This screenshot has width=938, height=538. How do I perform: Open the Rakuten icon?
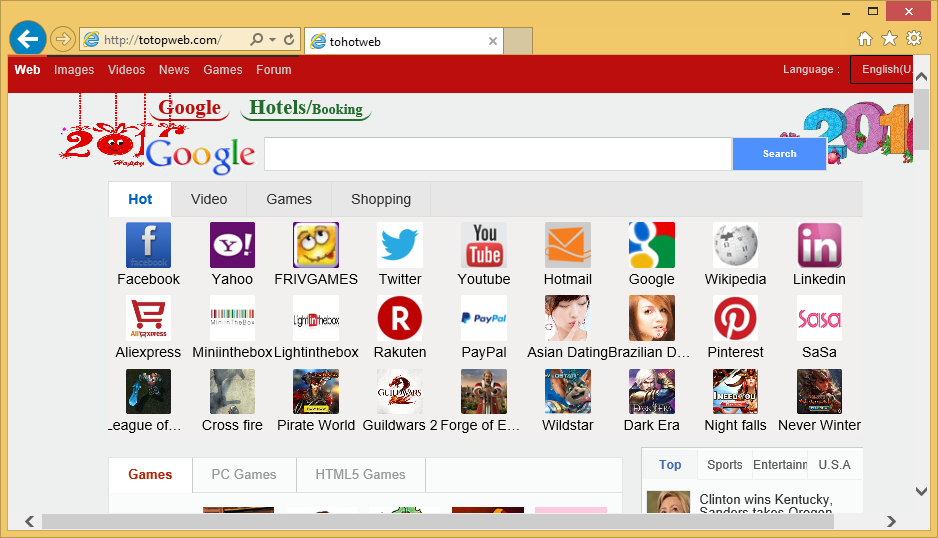[x=400, y=318]
